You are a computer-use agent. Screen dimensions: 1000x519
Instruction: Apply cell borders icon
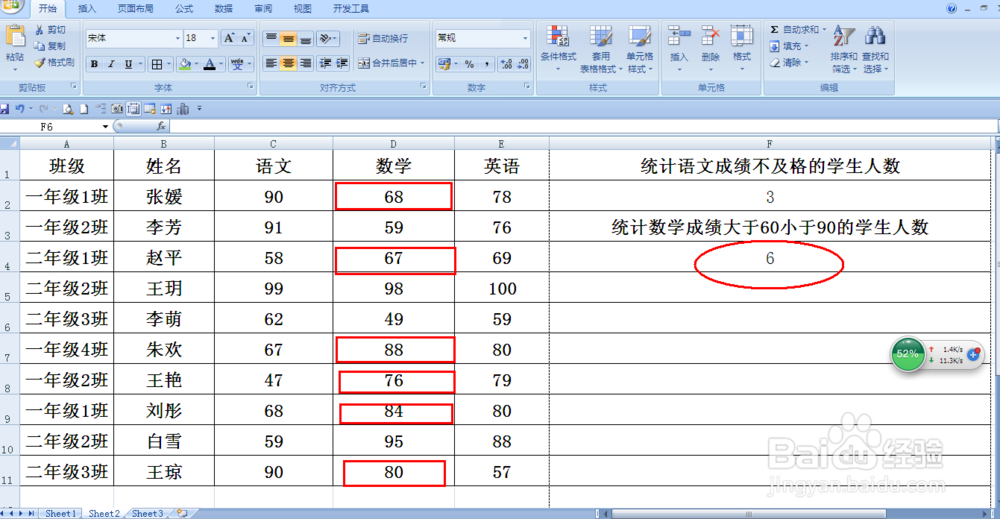coord(157,64)
